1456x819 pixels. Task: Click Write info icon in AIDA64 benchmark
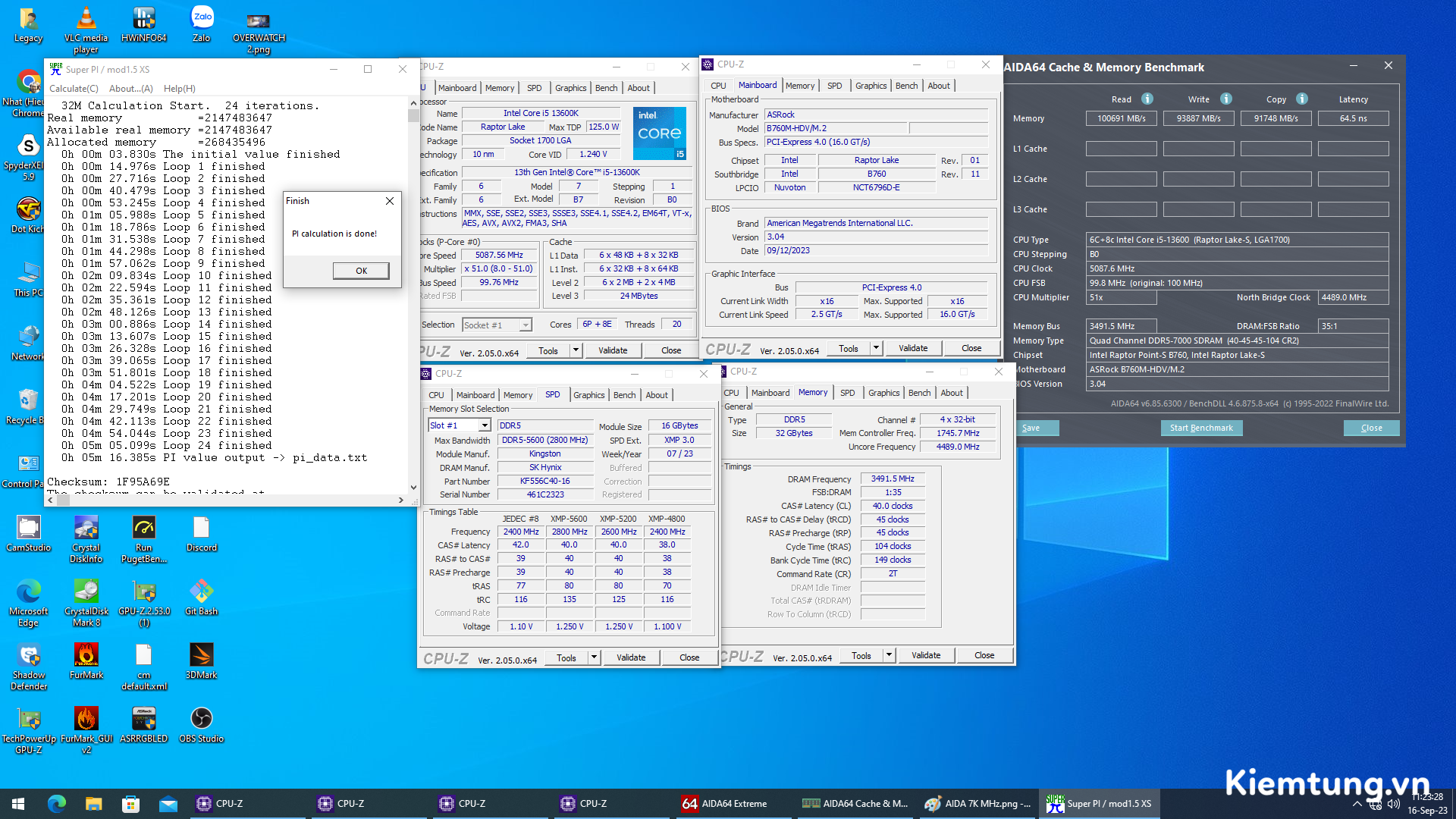1226,99
